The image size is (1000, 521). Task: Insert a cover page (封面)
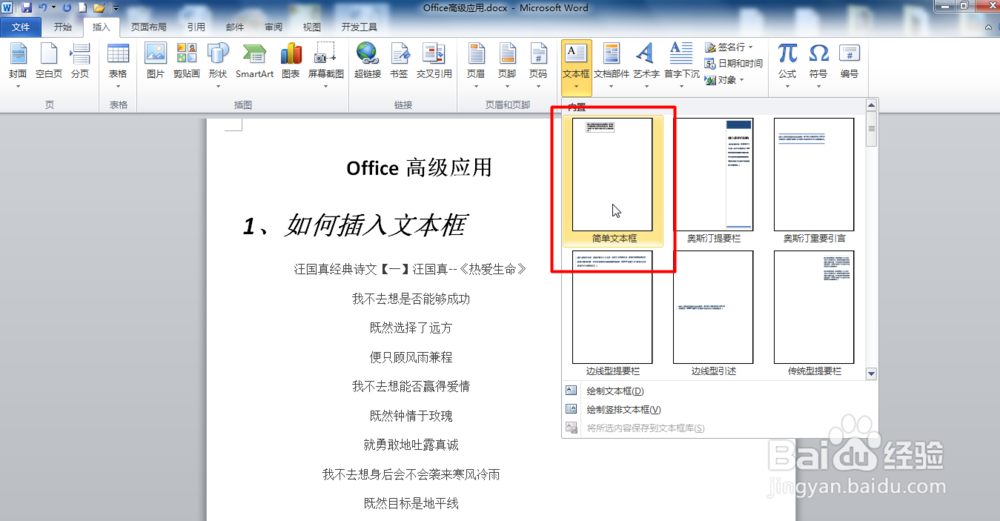pyautogui.click(x=18, y=62)
